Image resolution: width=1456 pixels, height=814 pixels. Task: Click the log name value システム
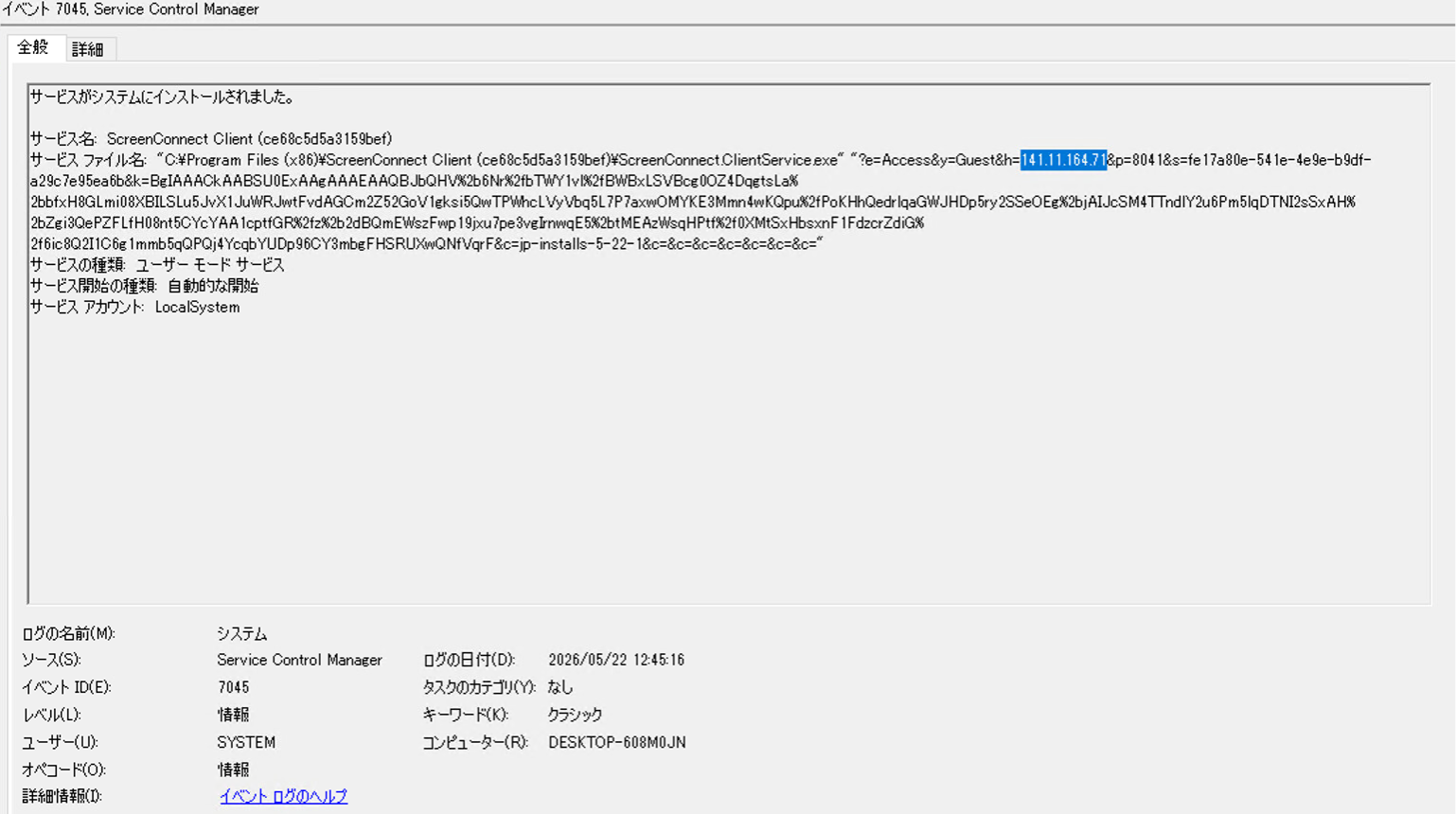click(241, 633)
